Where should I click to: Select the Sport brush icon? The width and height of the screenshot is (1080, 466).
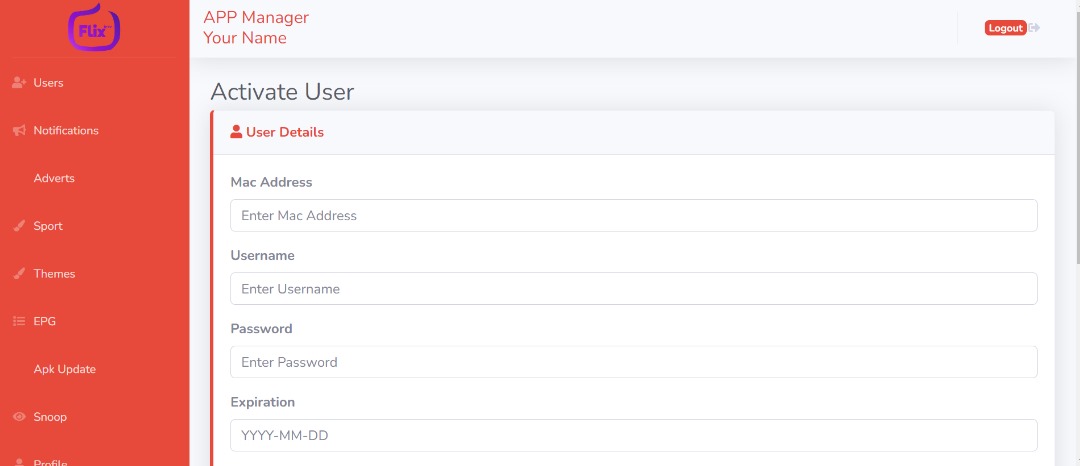pos(19,226)
